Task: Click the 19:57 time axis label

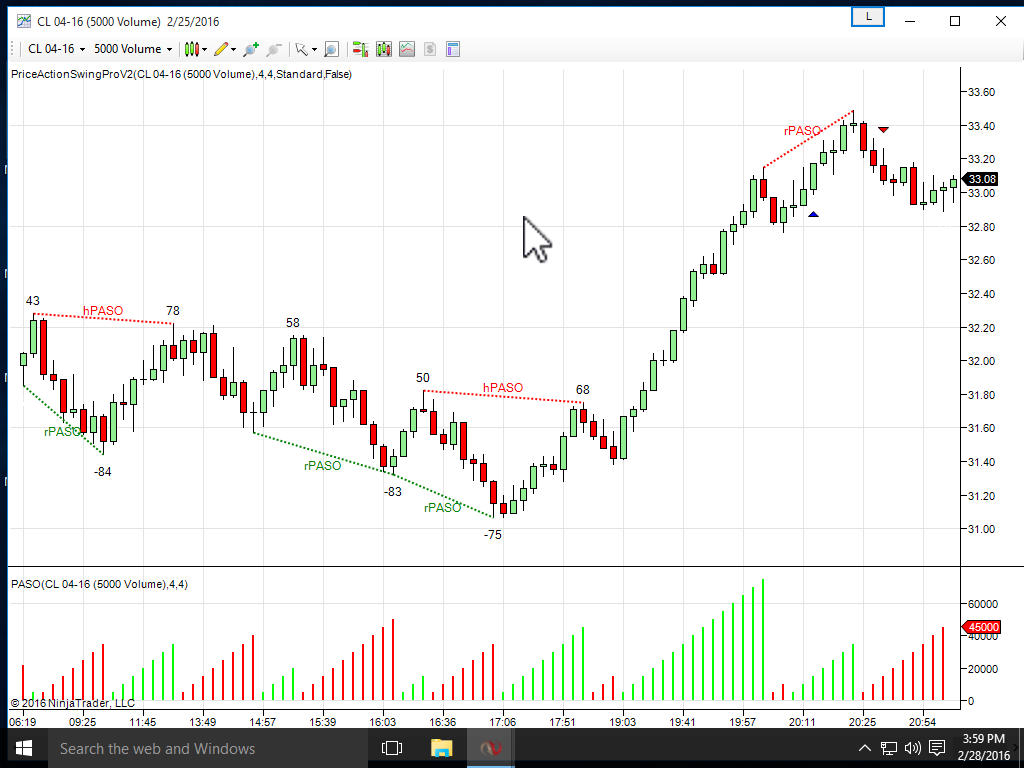Action: click(x=743, y=722)
